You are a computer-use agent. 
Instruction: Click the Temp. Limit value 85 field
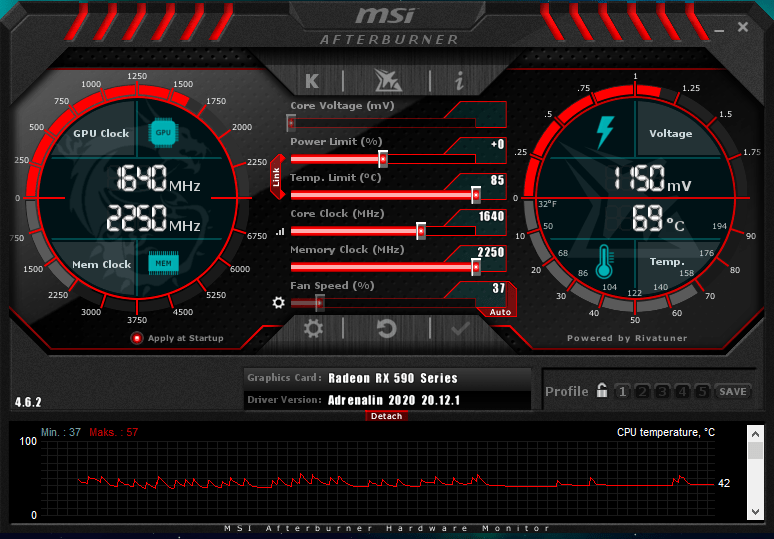[x=497, y=180]
